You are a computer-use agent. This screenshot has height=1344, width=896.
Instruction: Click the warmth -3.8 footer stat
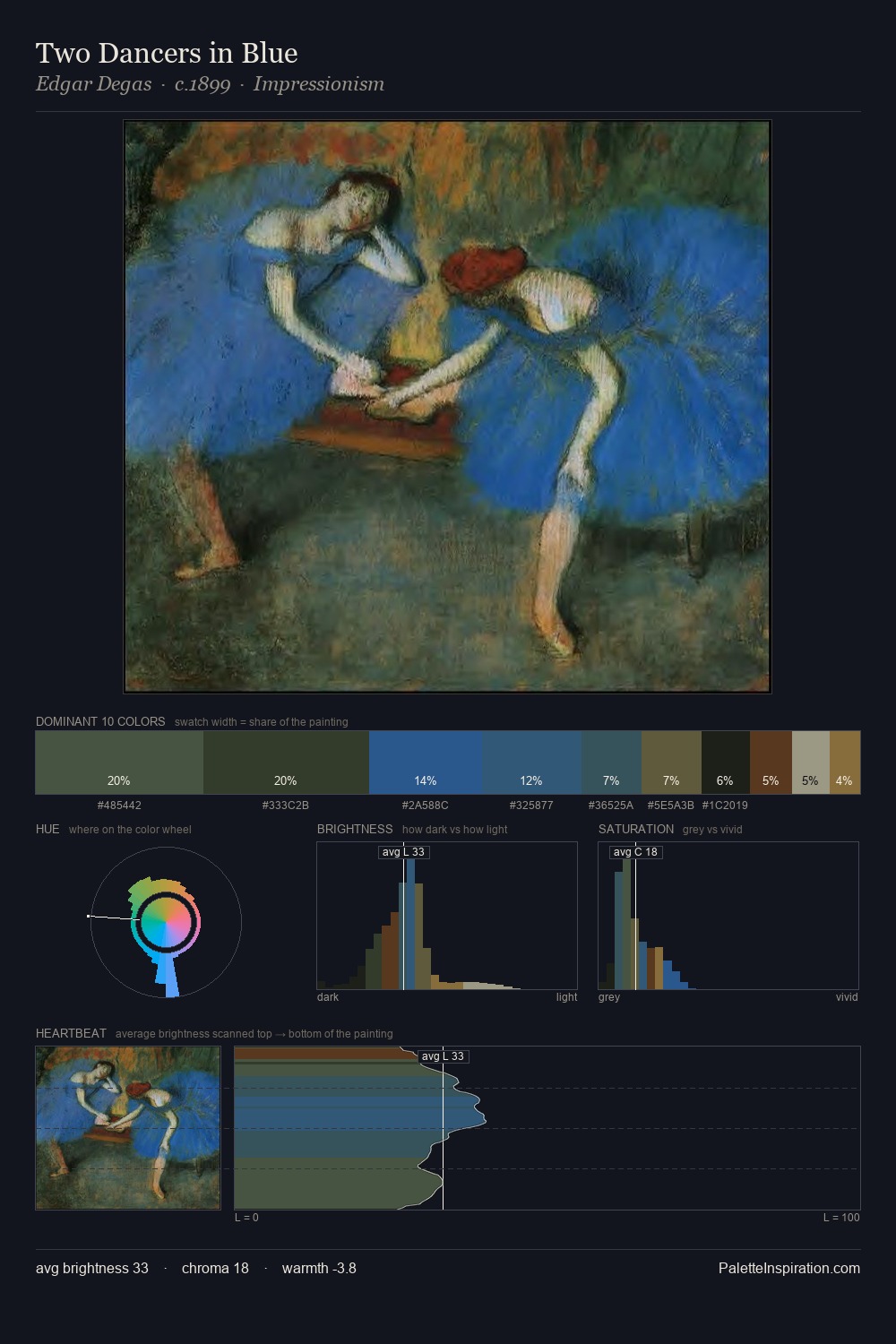pos(319,1268)
